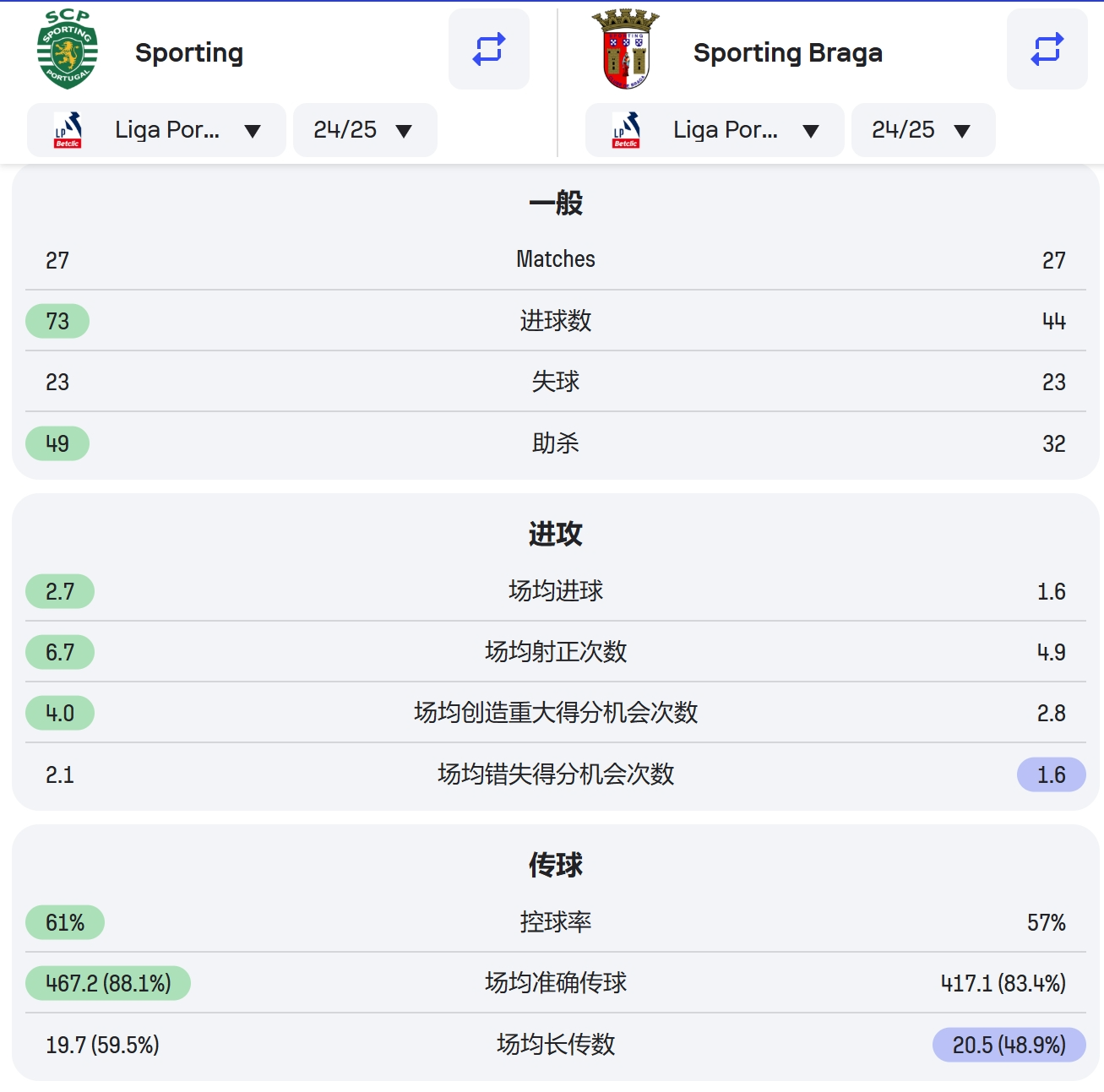Screen dimensions: 1104x1092
Task: Swap the Sporting team using the switch icon
Action: coord(488,49)
